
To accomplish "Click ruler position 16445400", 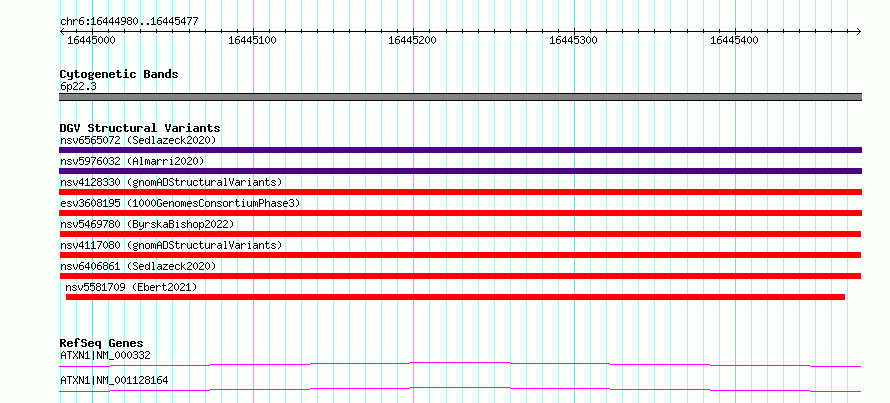I will pyautogui.click(x=735, y=40).
